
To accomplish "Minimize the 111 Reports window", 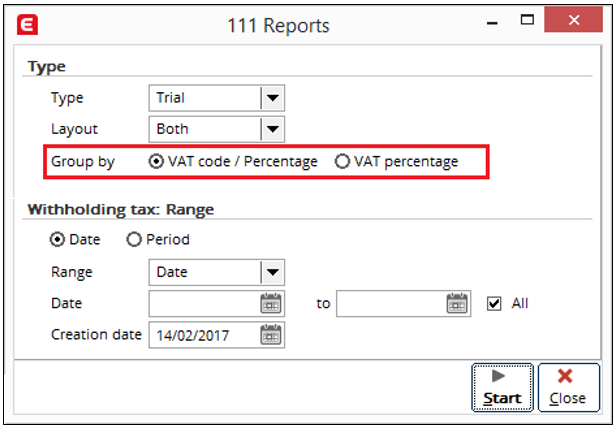I will coord(492,22).
